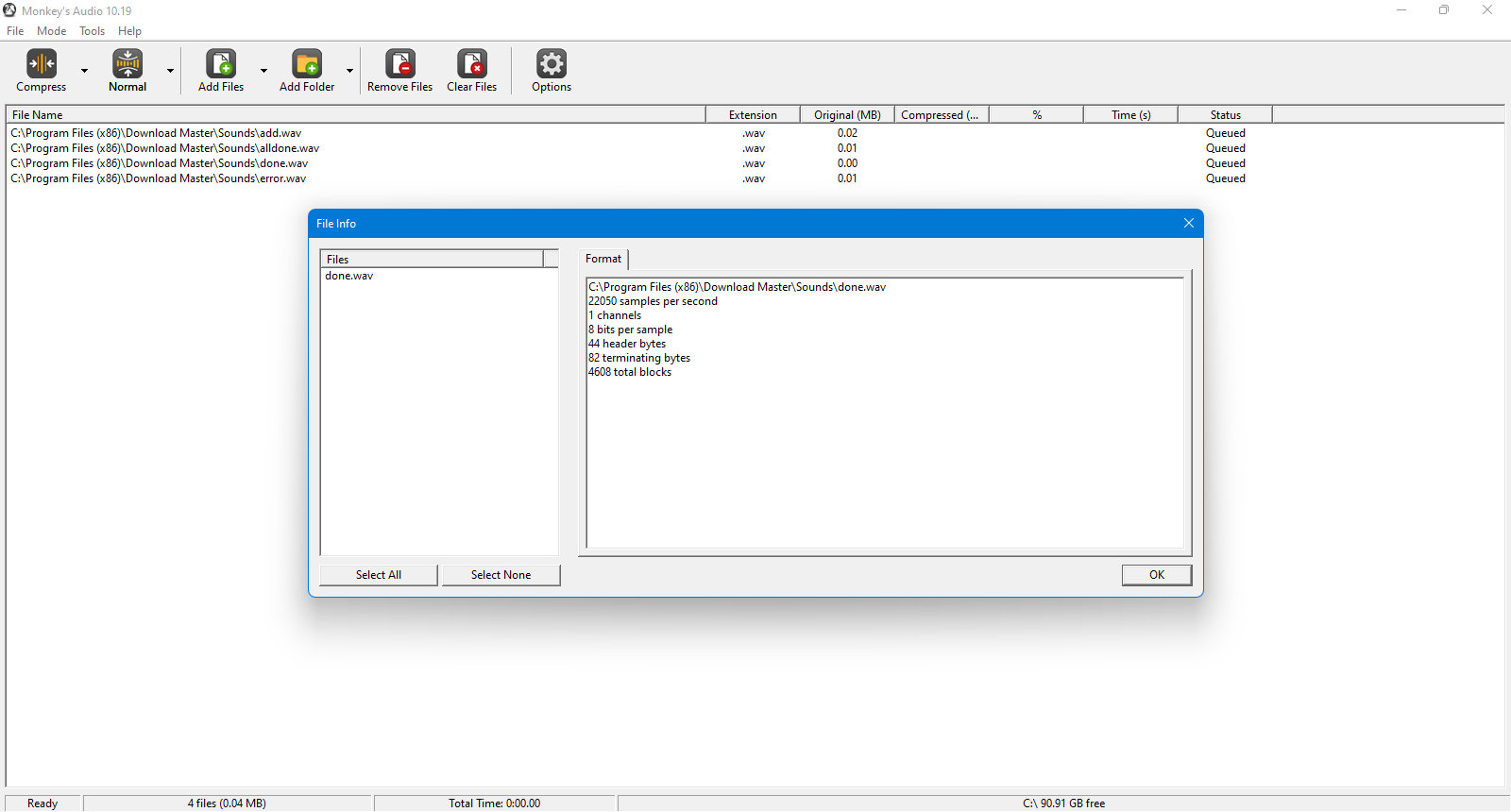Click the Monkey's Audio title bar logo

click(9, 10)
